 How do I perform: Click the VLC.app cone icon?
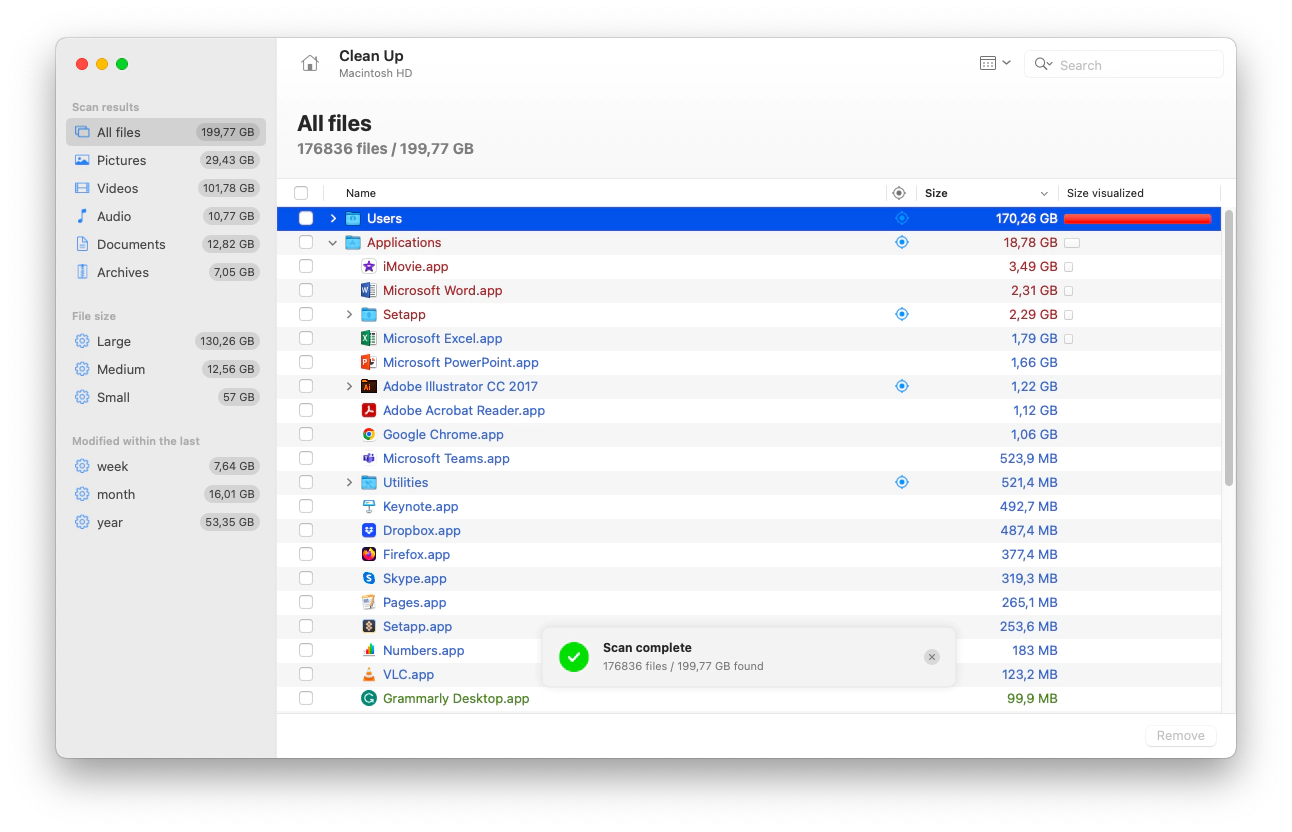click(x=368, y=674)
